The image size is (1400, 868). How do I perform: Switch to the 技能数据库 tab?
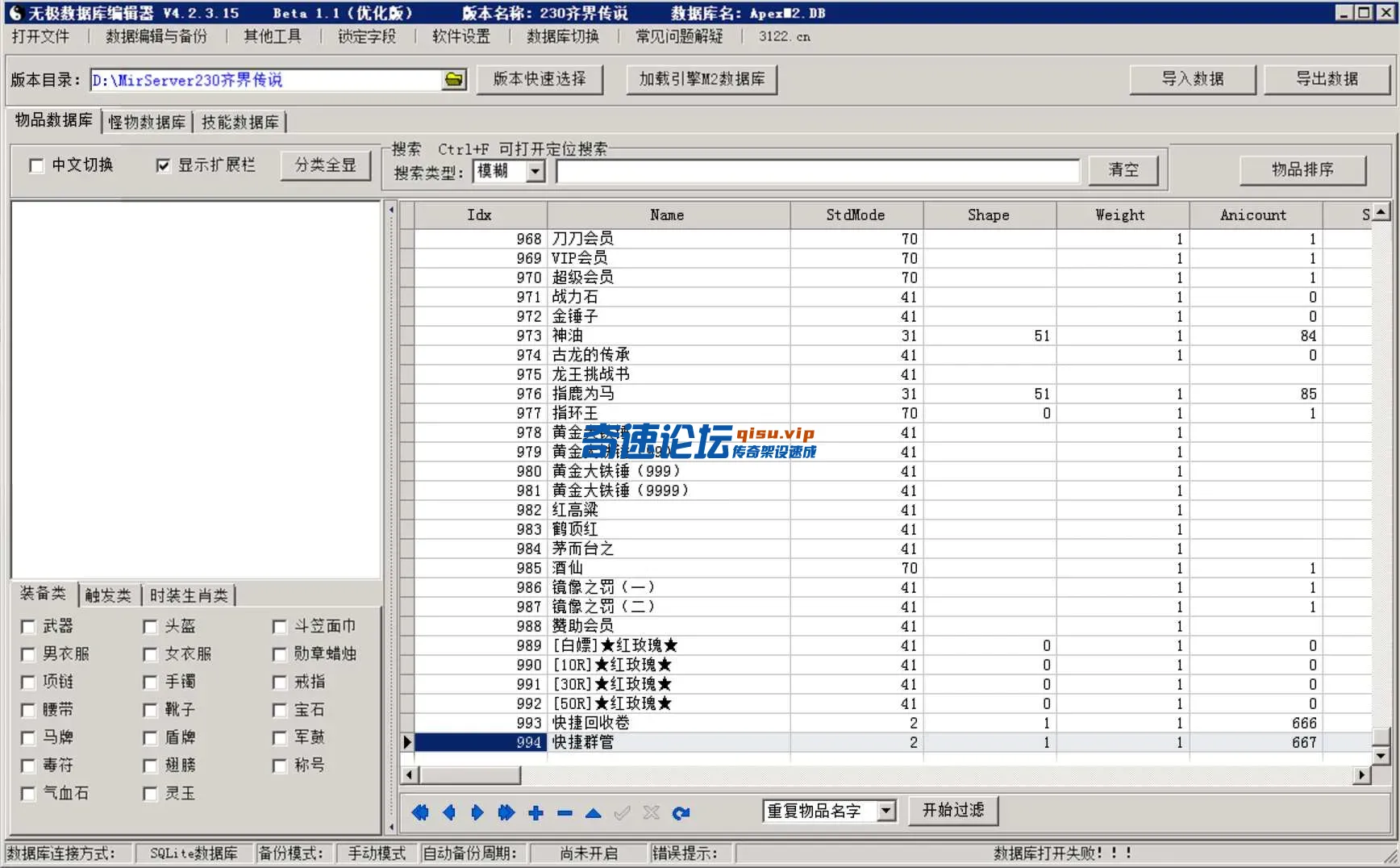[240, 122]
